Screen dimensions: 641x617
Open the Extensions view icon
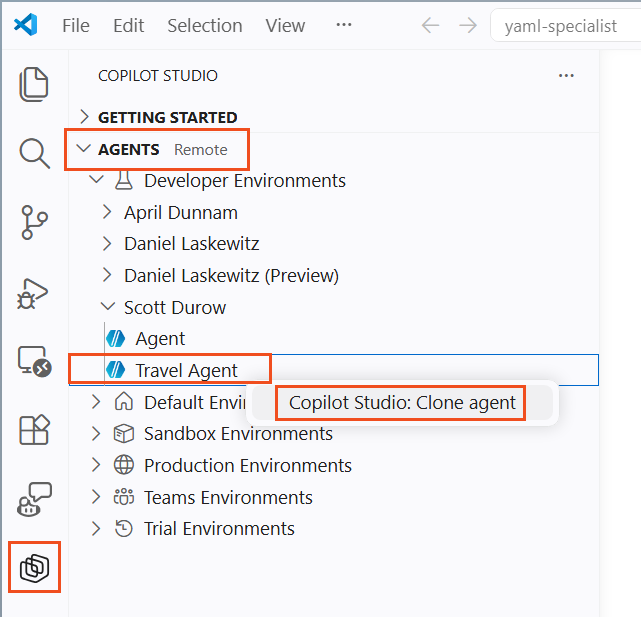[x=34, y=430]
